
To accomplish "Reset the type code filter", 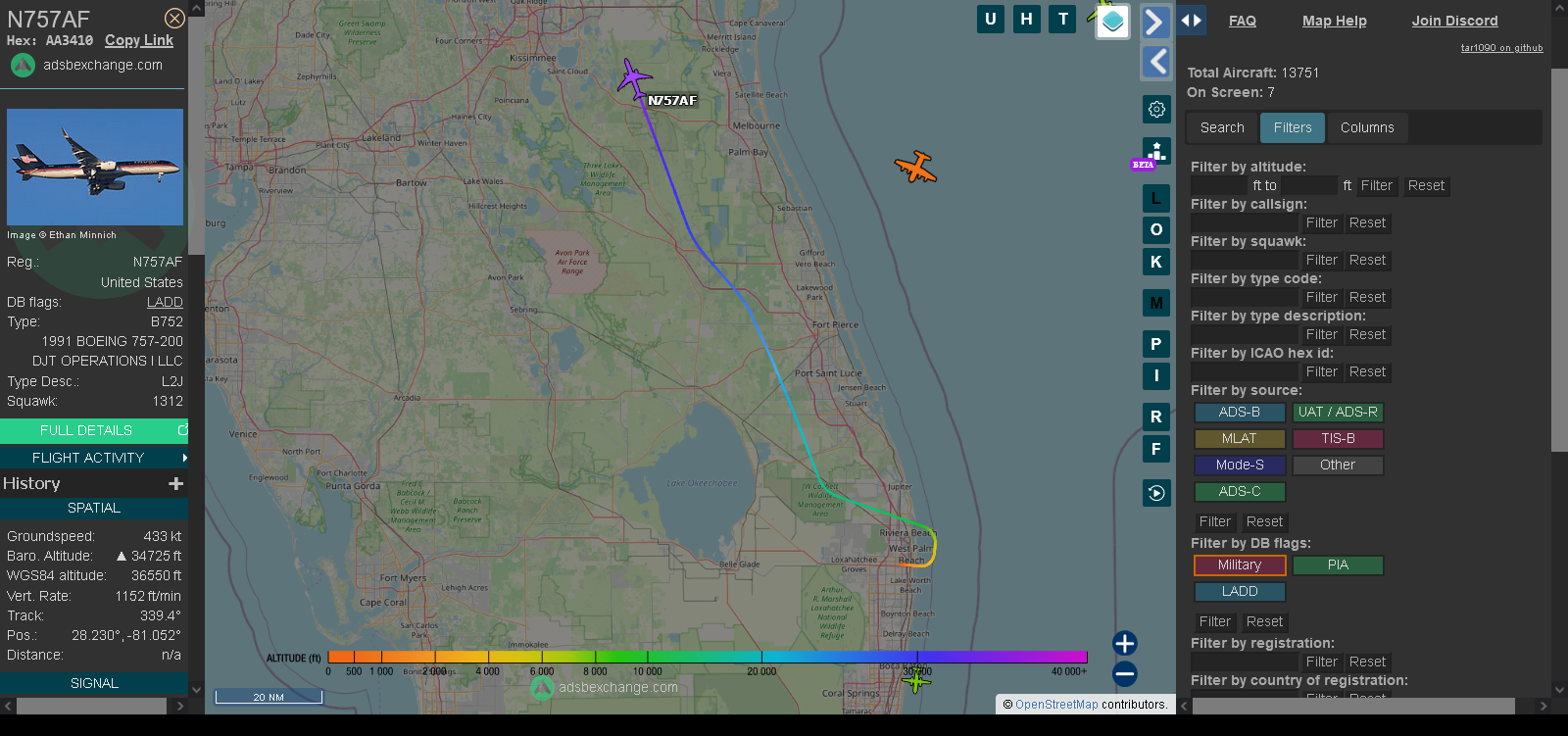I will tap(1368, 297).
